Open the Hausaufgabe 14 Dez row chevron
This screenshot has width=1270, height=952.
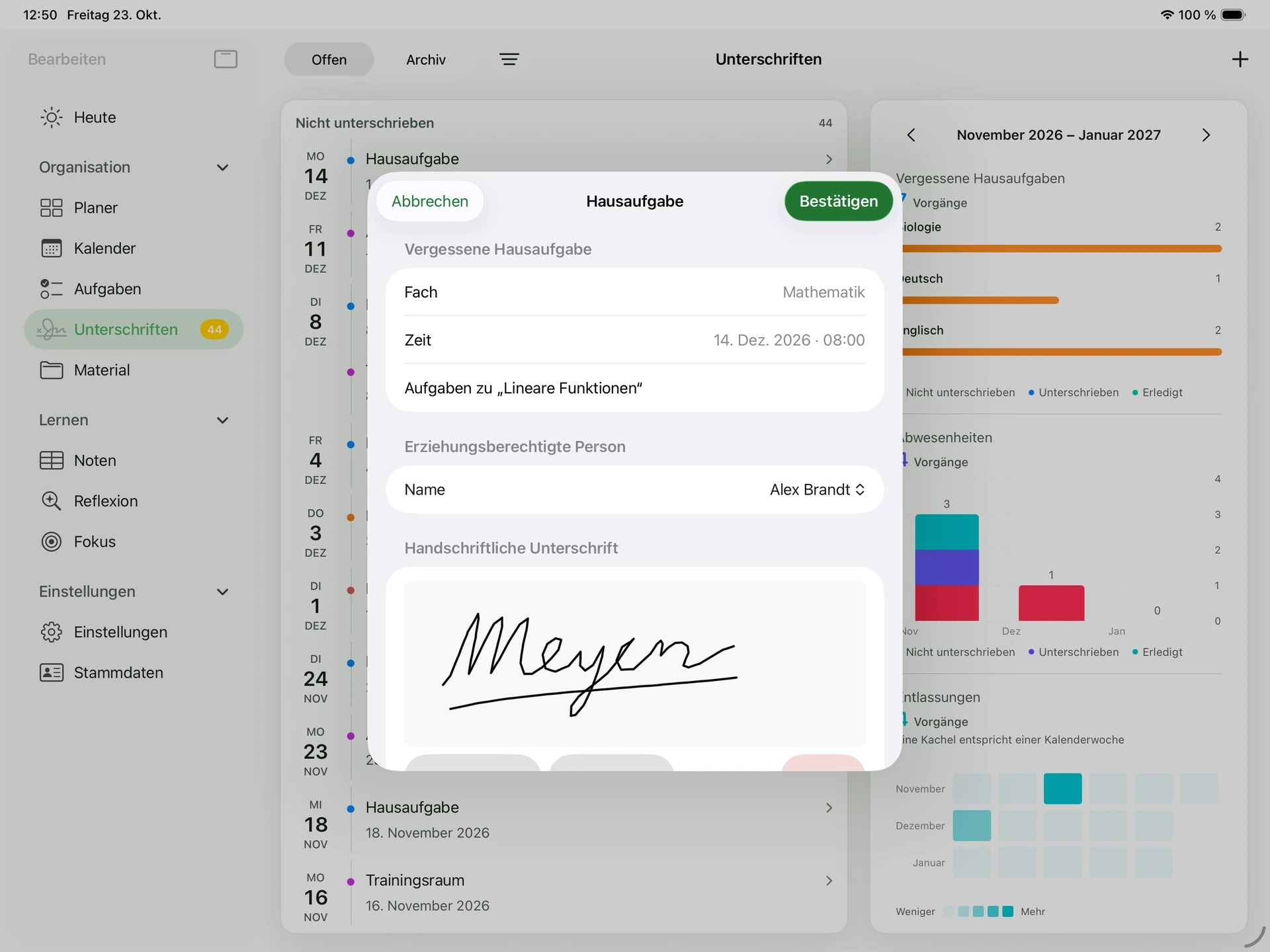tap(829, 159)
